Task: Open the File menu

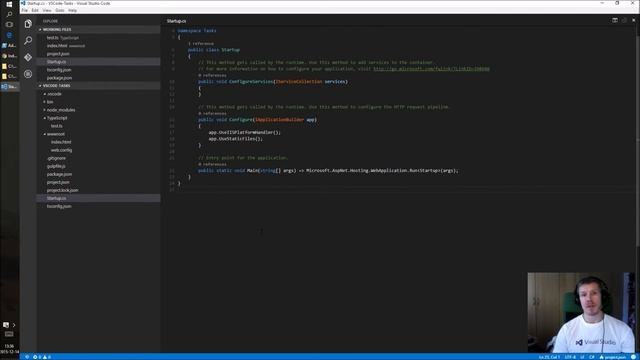Action: 25,10
